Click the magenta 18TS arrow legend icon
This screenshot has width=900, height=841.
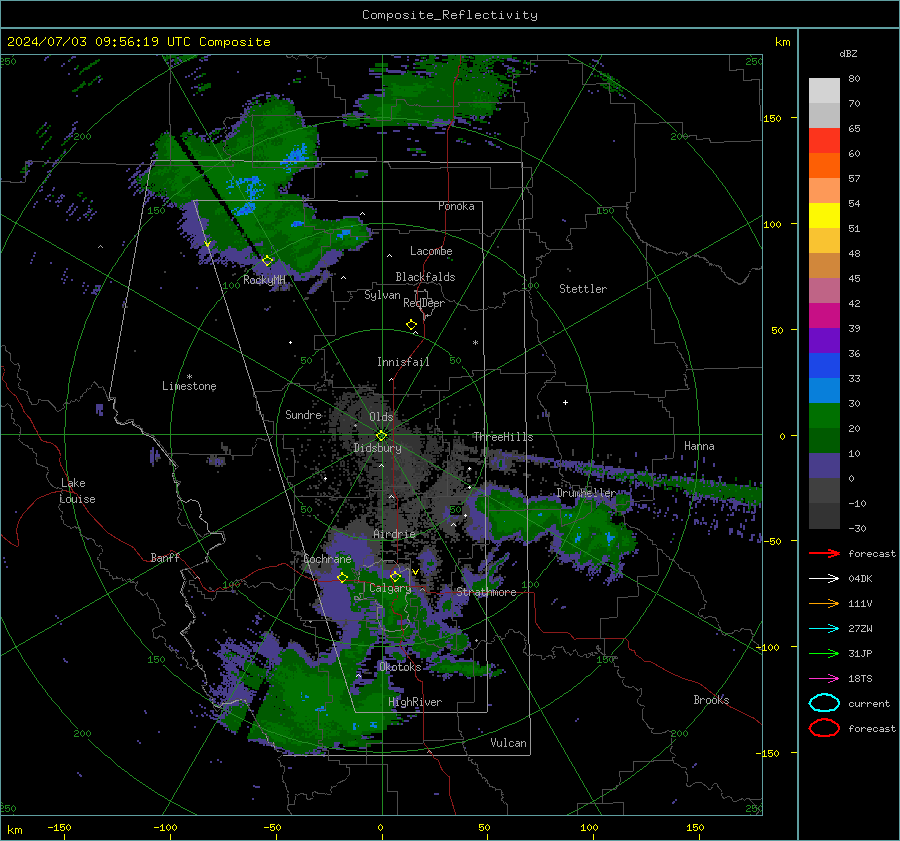824,679
